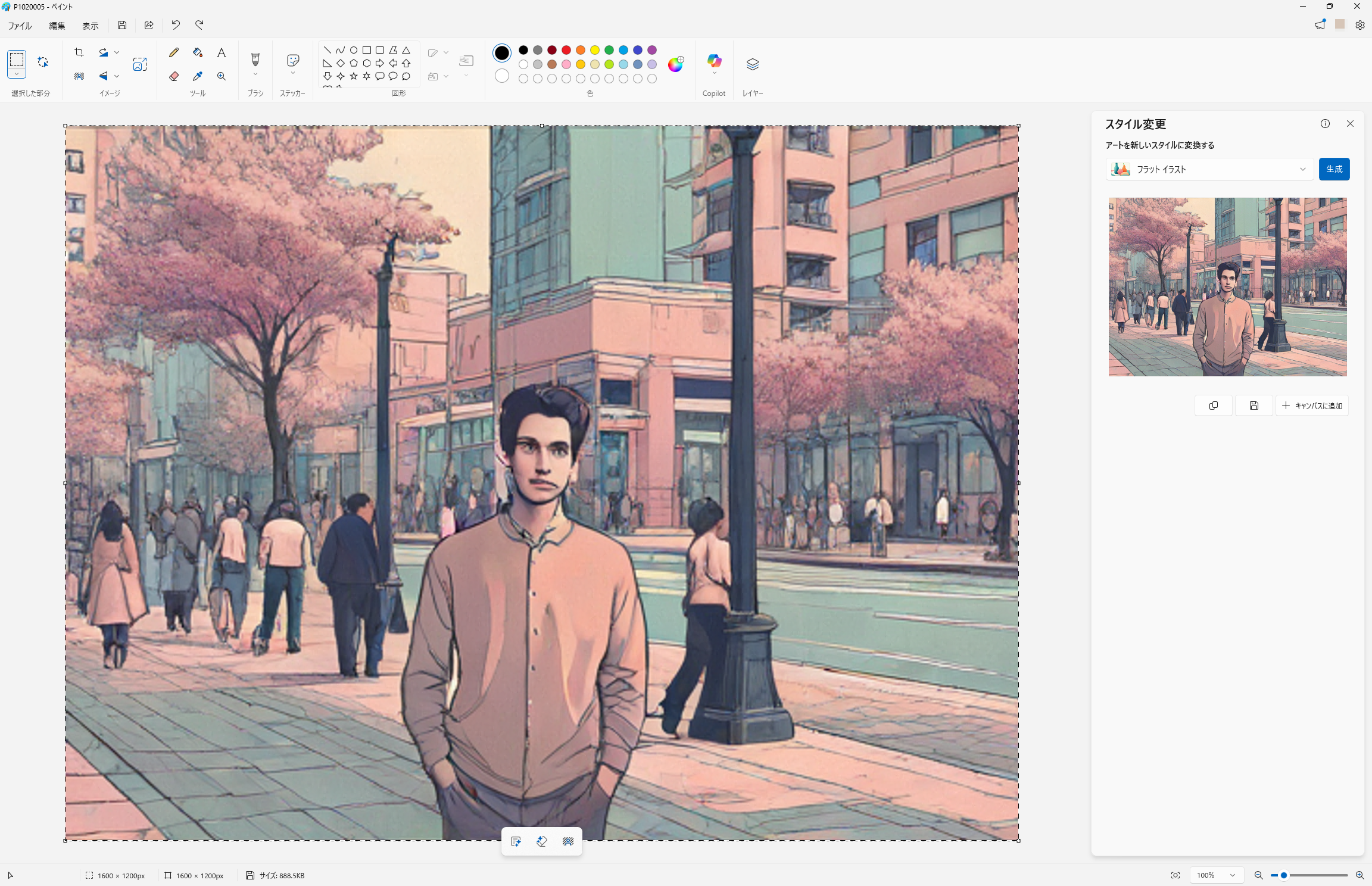Choose the five-point star shape
This screenshot has width=1372, height=886.
coord(354,76)
